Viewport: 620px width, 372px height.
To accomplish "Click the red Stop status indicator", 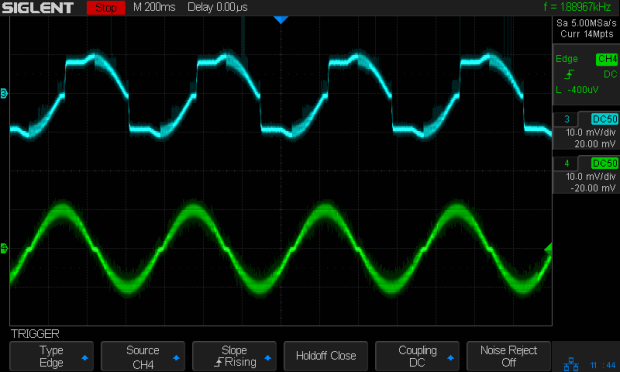I will tap(106, 8).
